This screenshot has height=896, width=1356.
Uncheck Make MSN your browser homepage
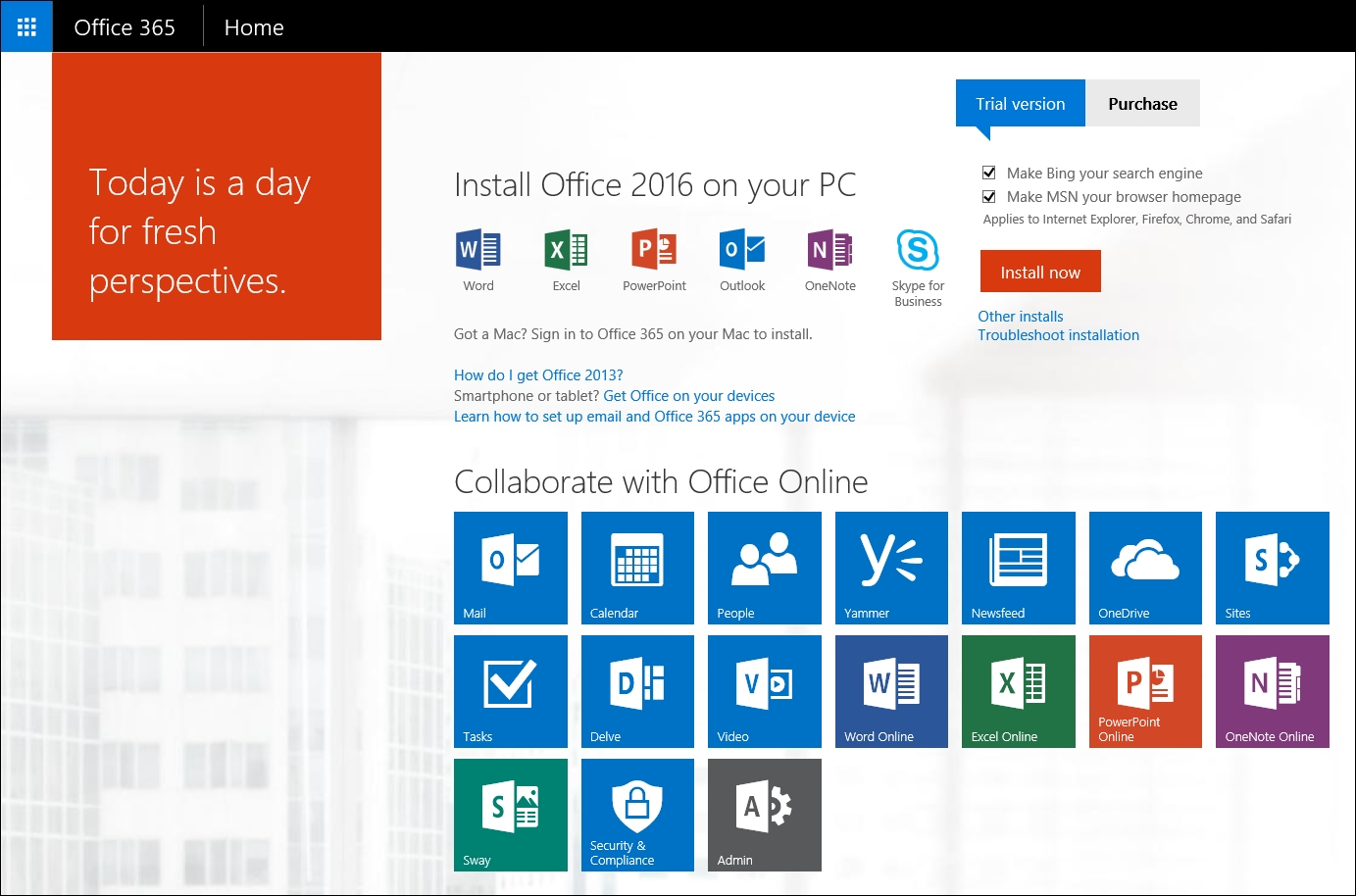[x=989, y=196]
